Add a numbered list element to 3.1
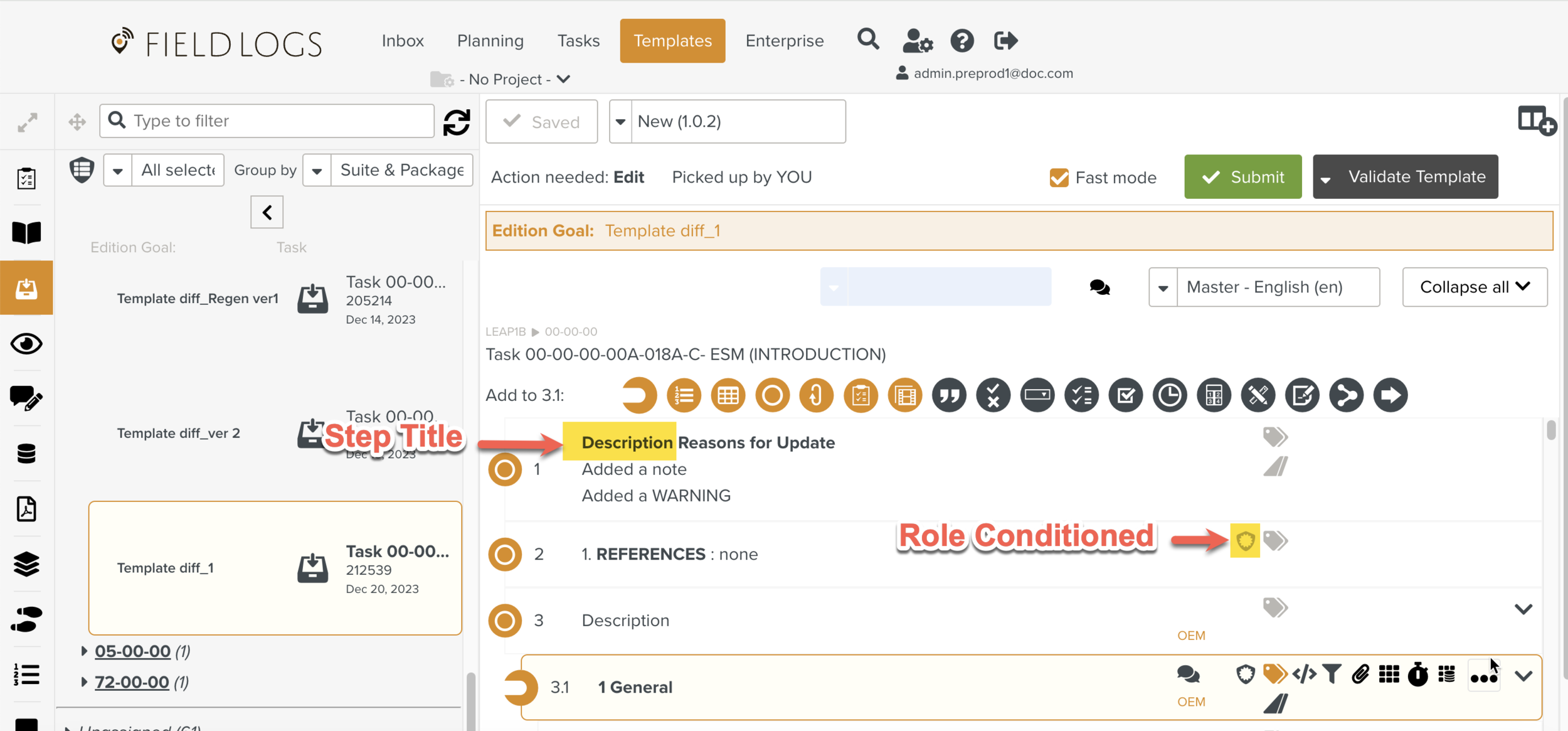1568x731 pixels. [684, 395]
